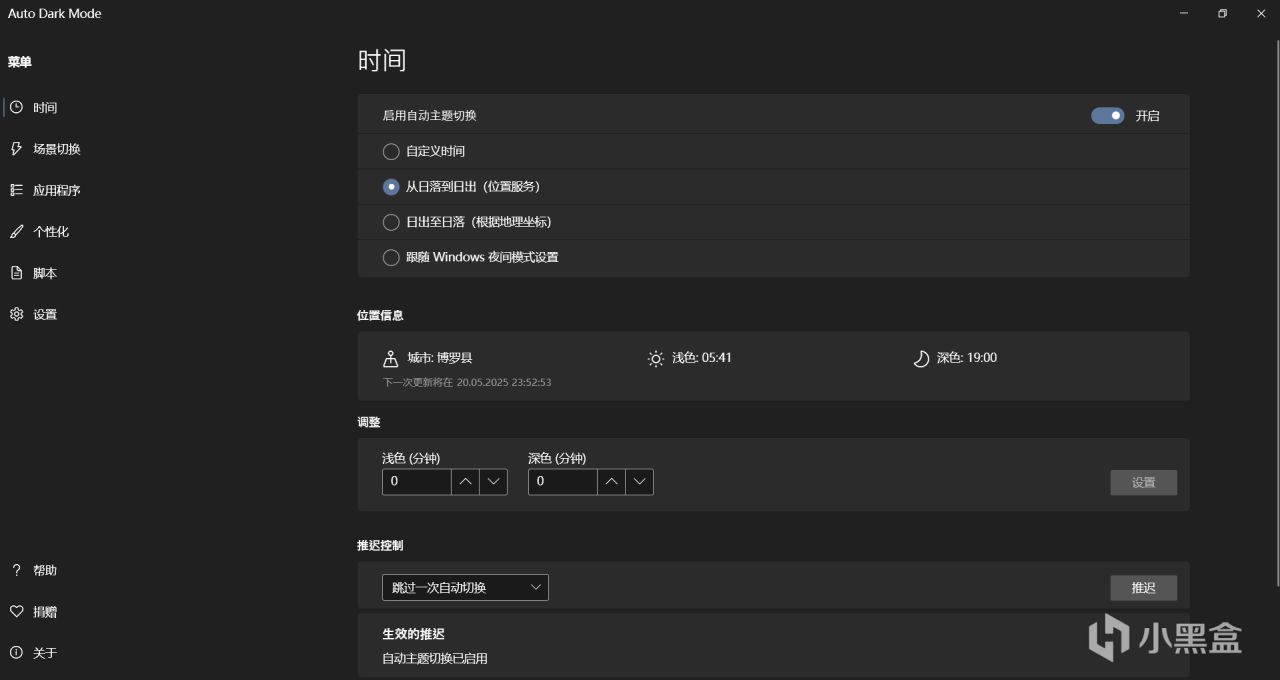Screen dimensions: 1280x680
Task: Click the 浅色 (分钟) number field
Action: pyautogui.click(x=417, y=482)
